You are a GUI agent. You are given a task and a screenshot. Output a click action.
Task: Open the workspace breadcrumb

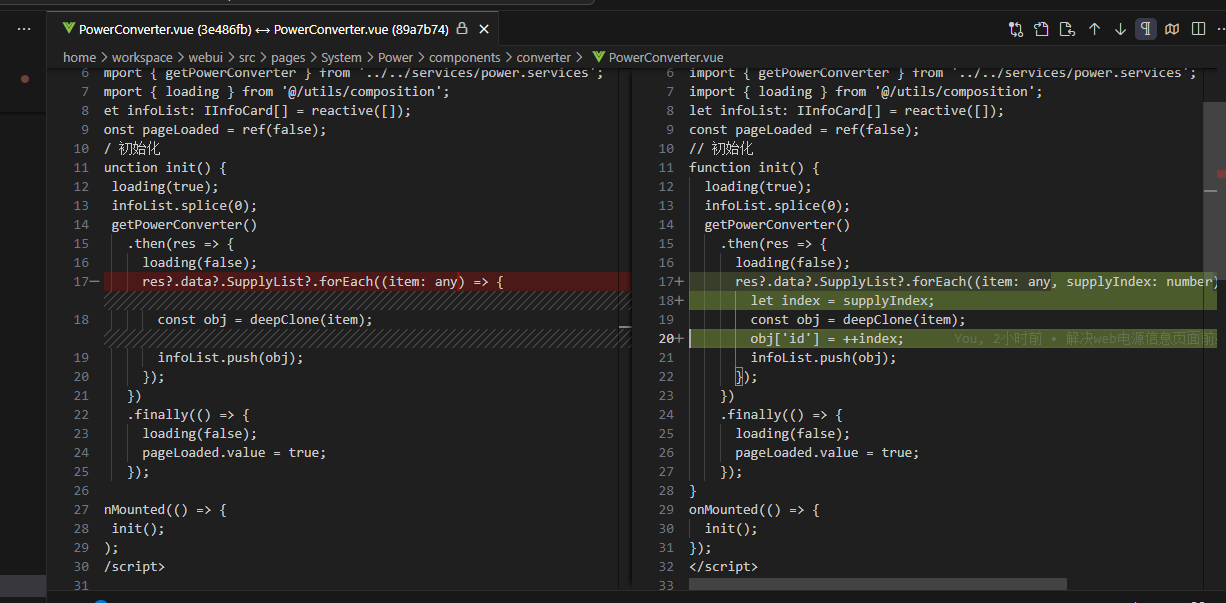(x=142, y=57)
